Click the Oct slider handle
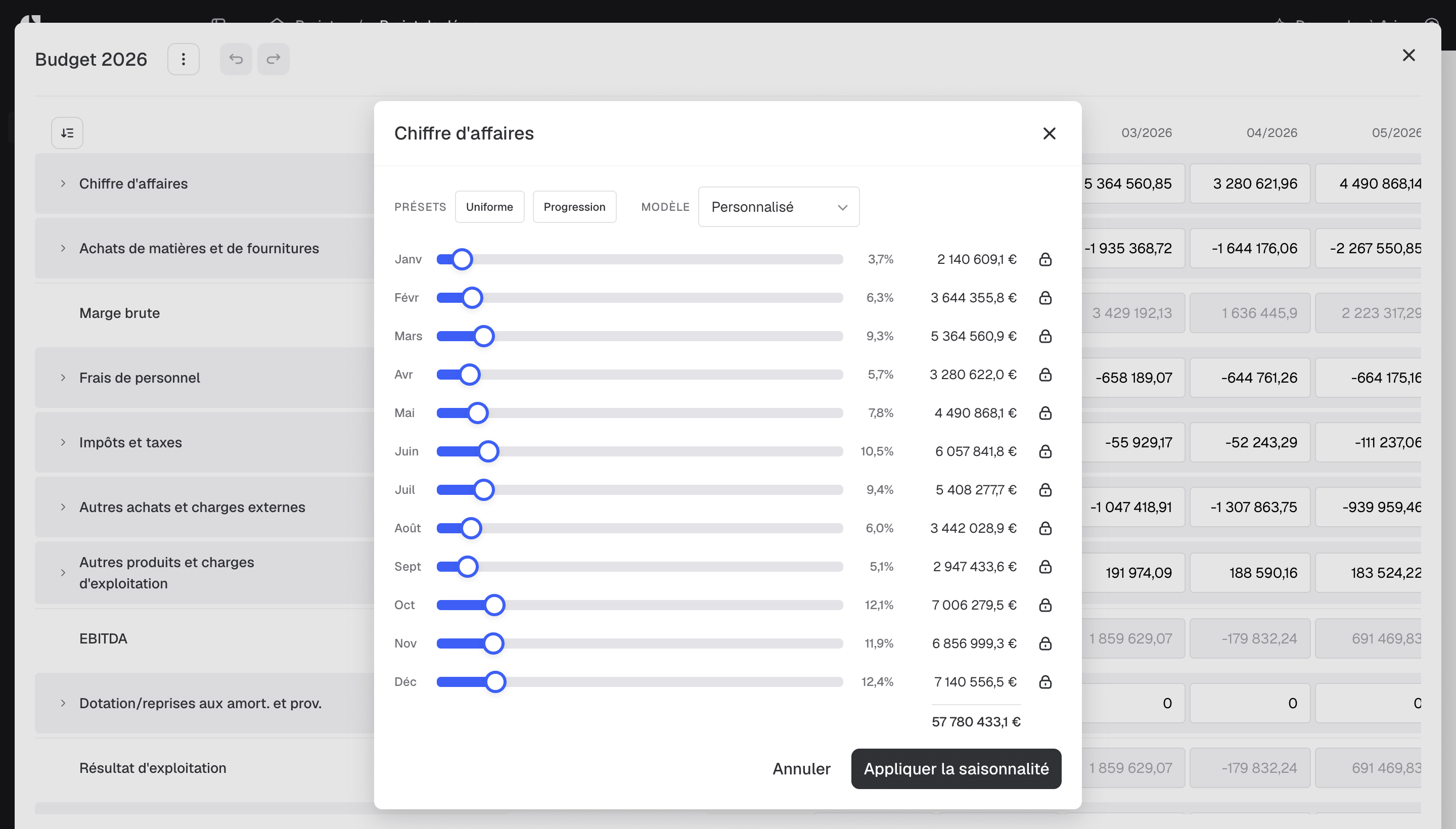 (x=494, y=605)
